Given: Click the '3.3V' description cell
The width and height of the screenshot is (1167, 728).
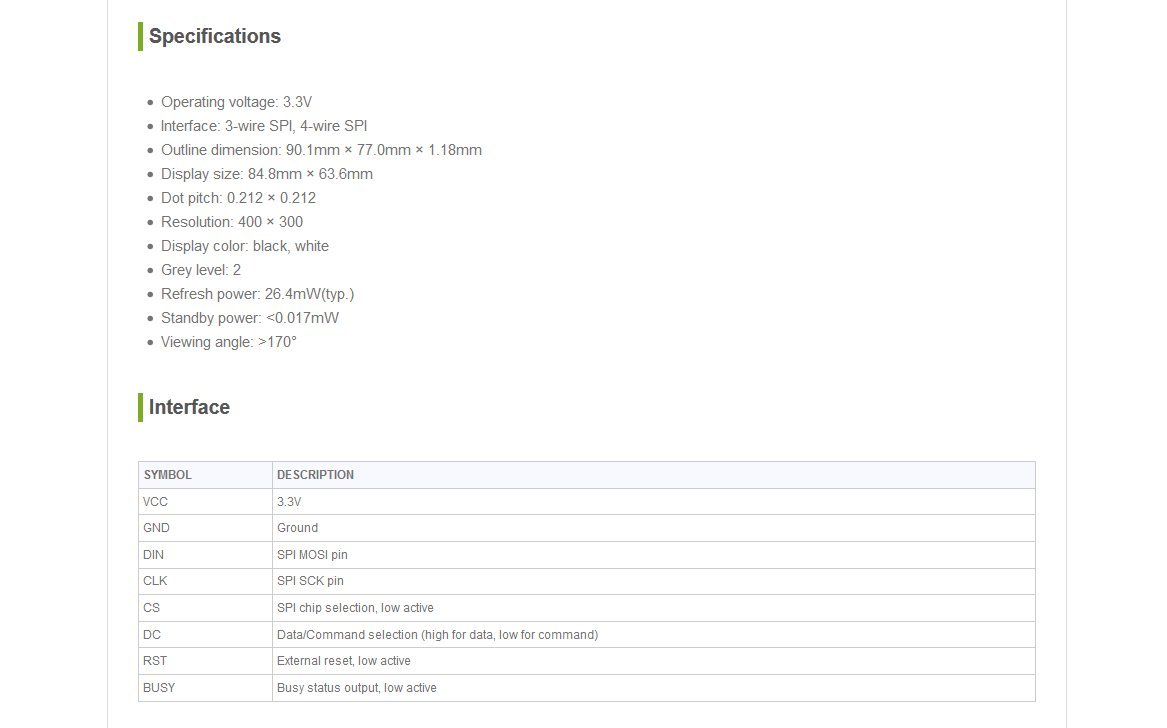Looking at the screenshot, I should point(653,502).
